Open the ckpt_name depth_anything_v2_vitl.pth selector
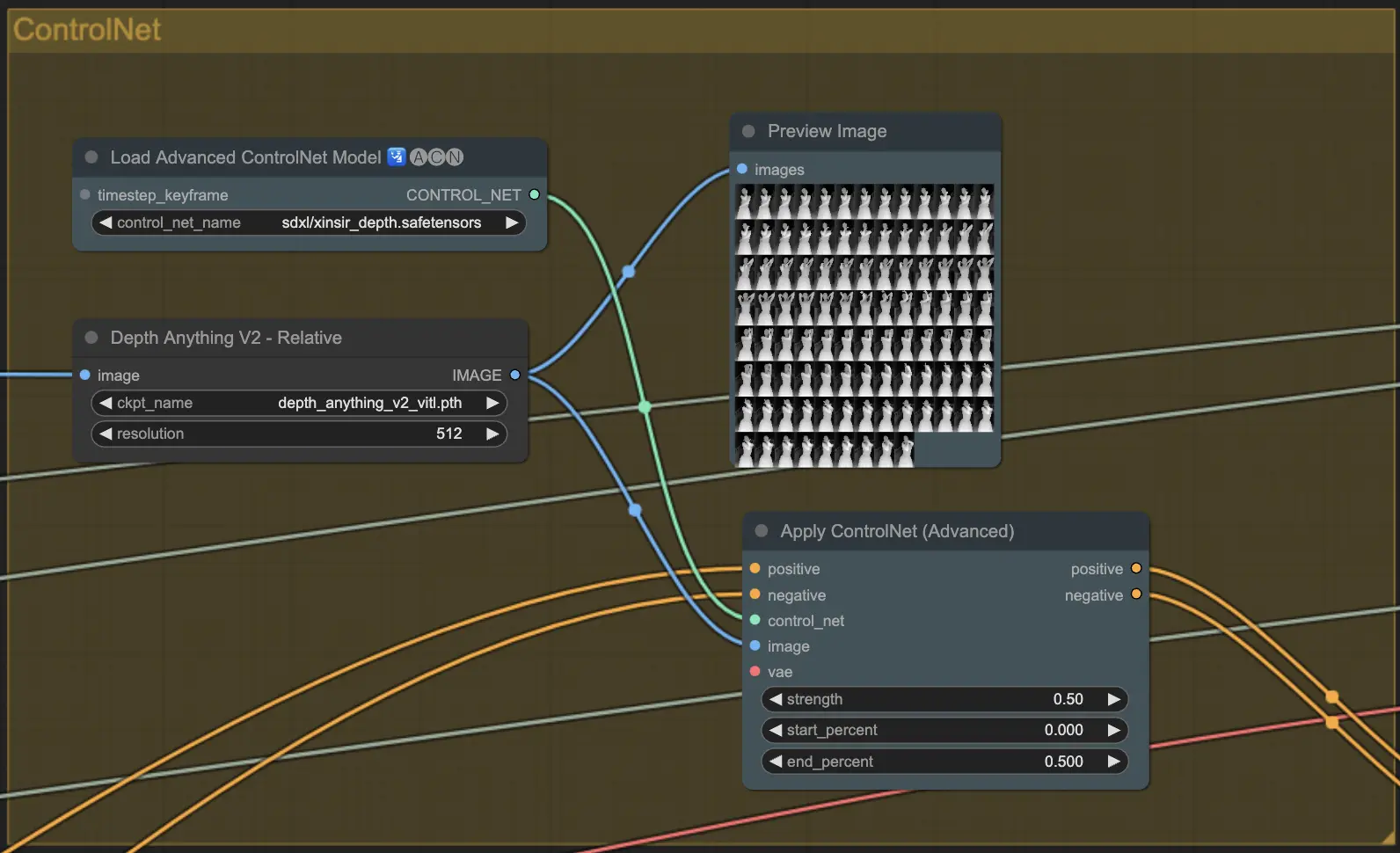Image resolution: width=1400 pixels, height=853 pixels. tap(299, 403)
